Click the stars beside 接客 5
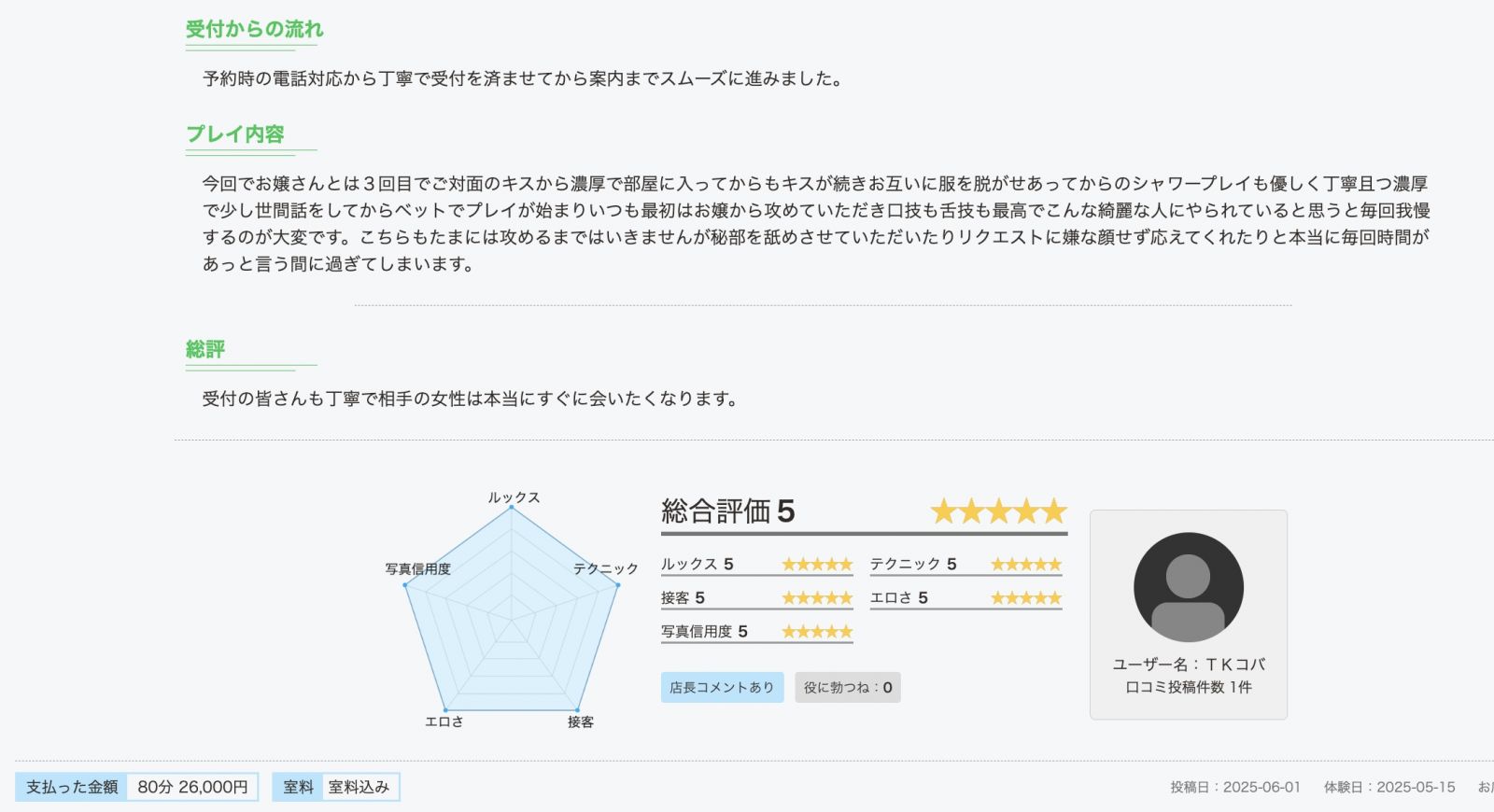This screenshot has width=1494, height=812. [817, 598]
